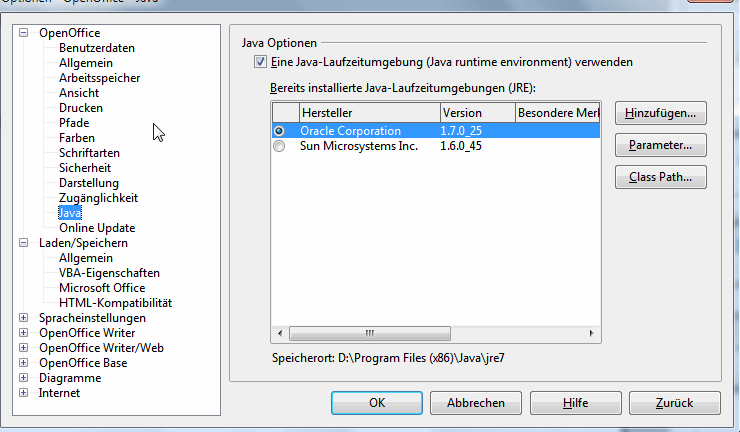Image resolution: width=740 pixels, height=432 pixels.
Task: Expand the OpenOffice Base tree node
Action: (25, 363)
